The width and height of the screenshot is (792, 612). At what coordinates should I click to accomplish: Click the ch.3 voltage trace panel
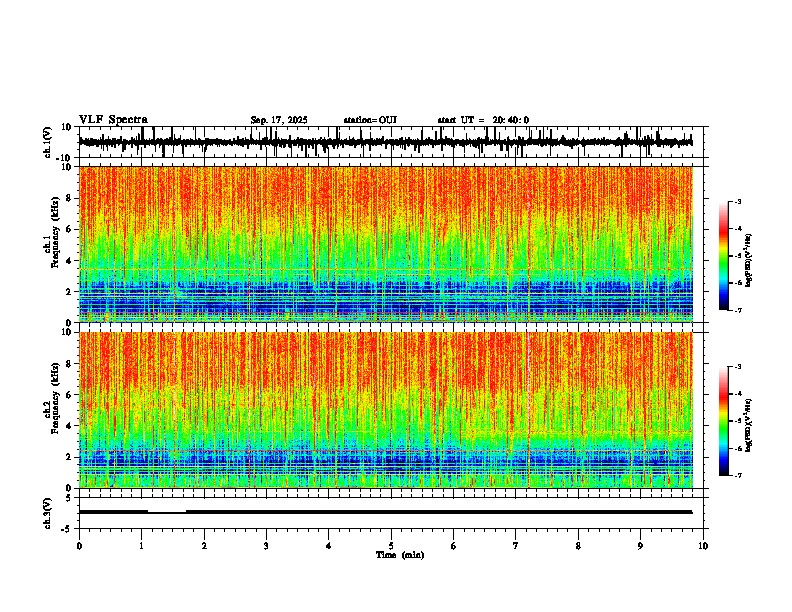(393, 513)
